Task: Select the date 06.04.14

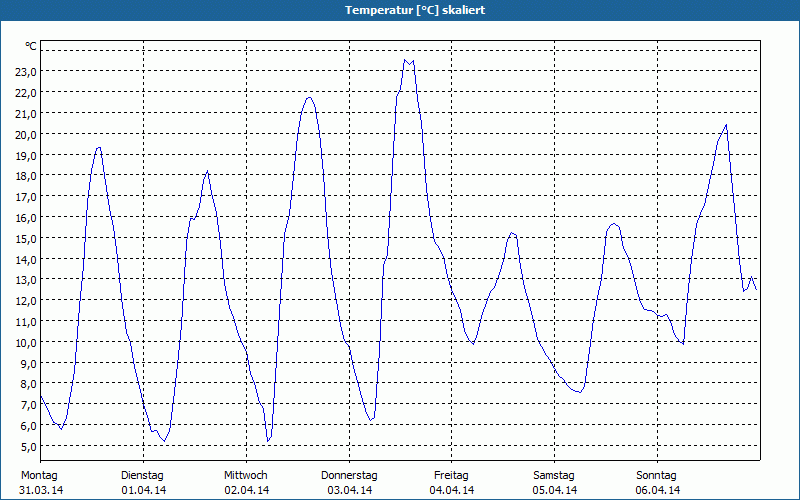Action: click(x=658, y=491)
